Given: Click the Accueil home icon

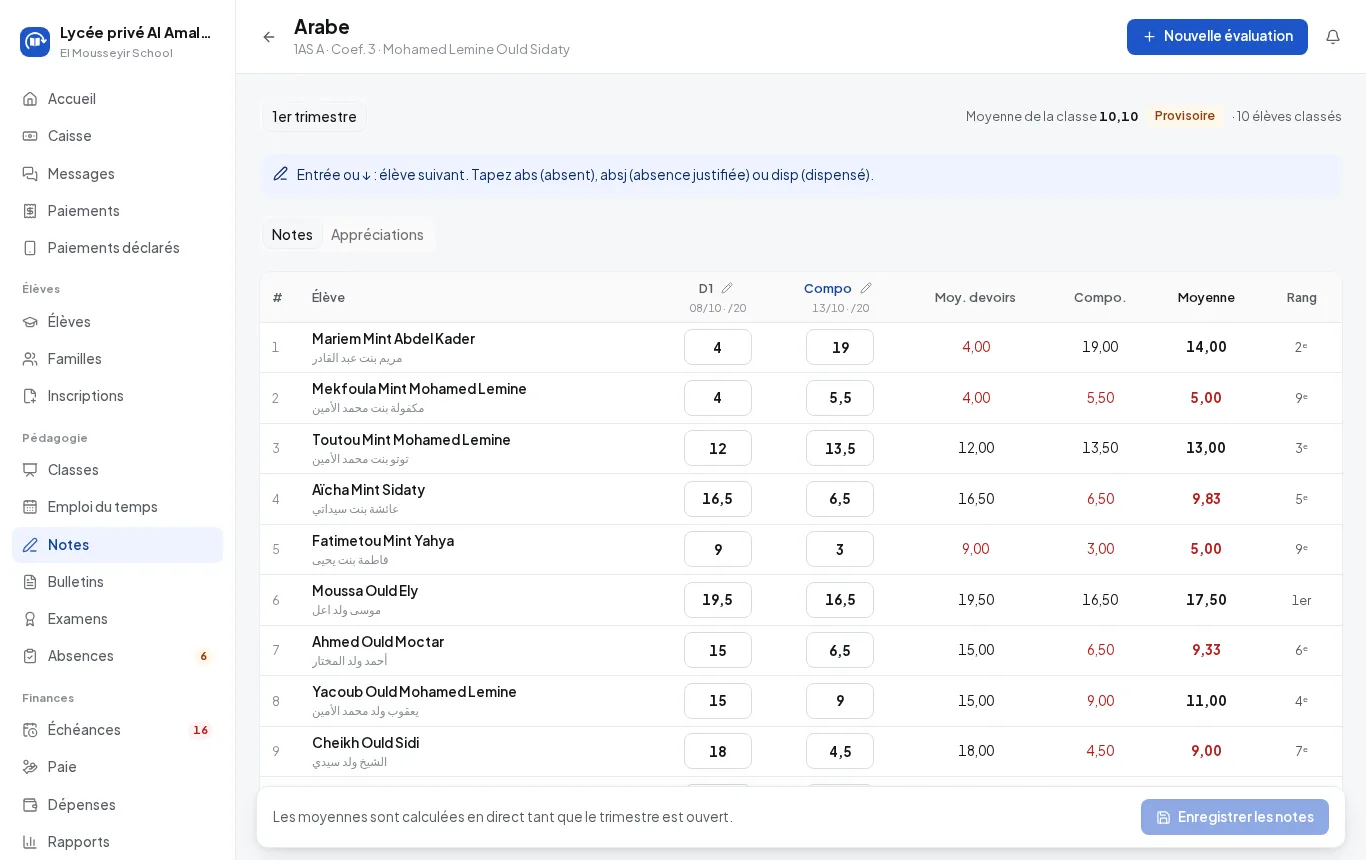Looking at the screenshot, I should tap(30, 99).
